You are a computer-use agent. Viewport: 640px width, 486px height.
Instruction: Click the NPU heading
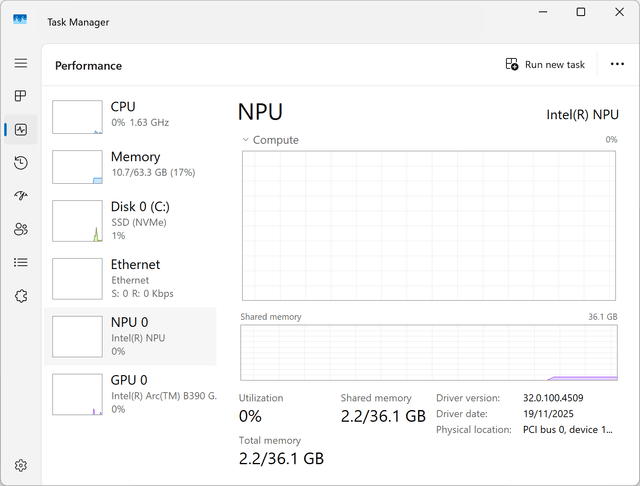click(x=260, y=112)
